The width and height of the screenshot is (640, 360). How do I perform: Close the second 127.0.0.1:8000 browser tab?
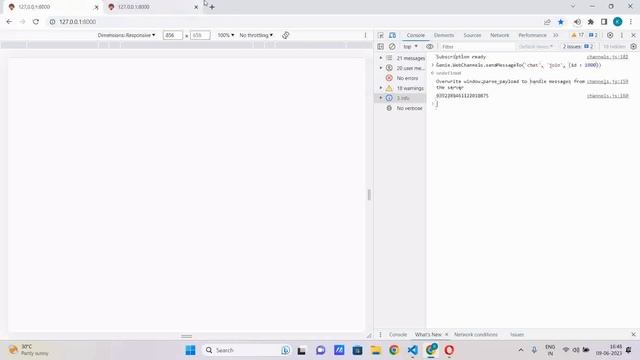coord(196,7)
